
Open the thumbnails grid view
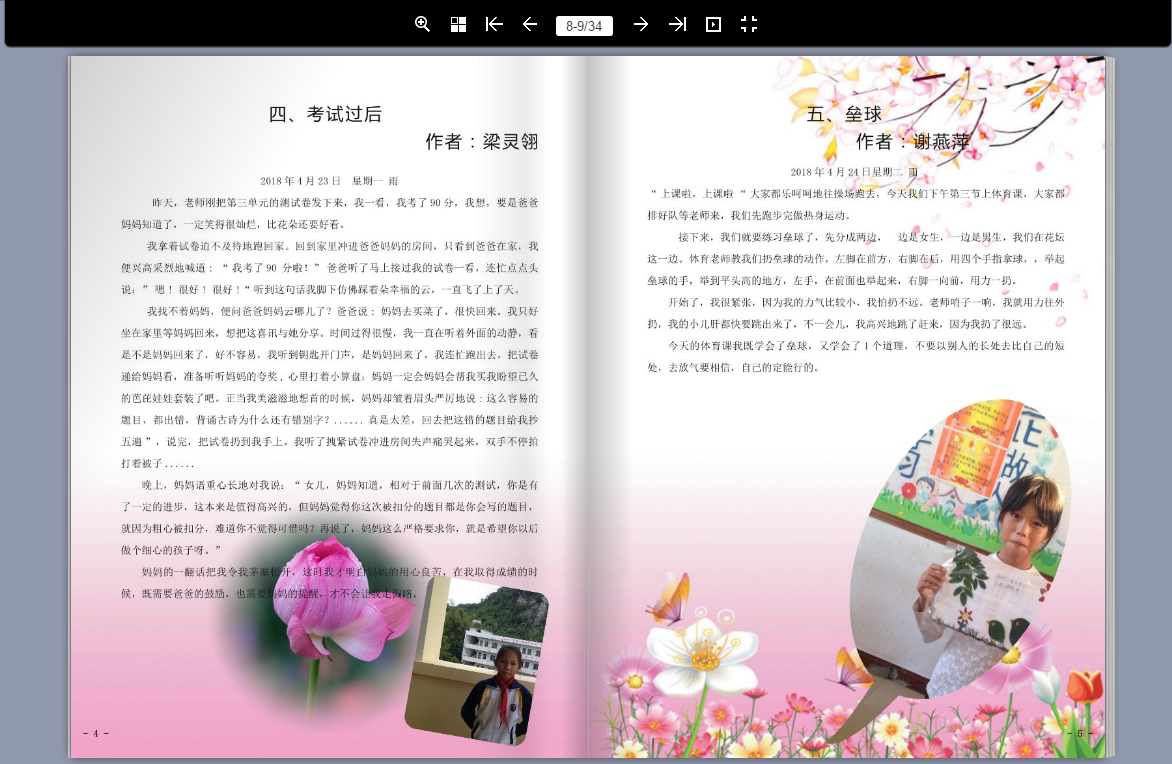[x=458, y=25]
